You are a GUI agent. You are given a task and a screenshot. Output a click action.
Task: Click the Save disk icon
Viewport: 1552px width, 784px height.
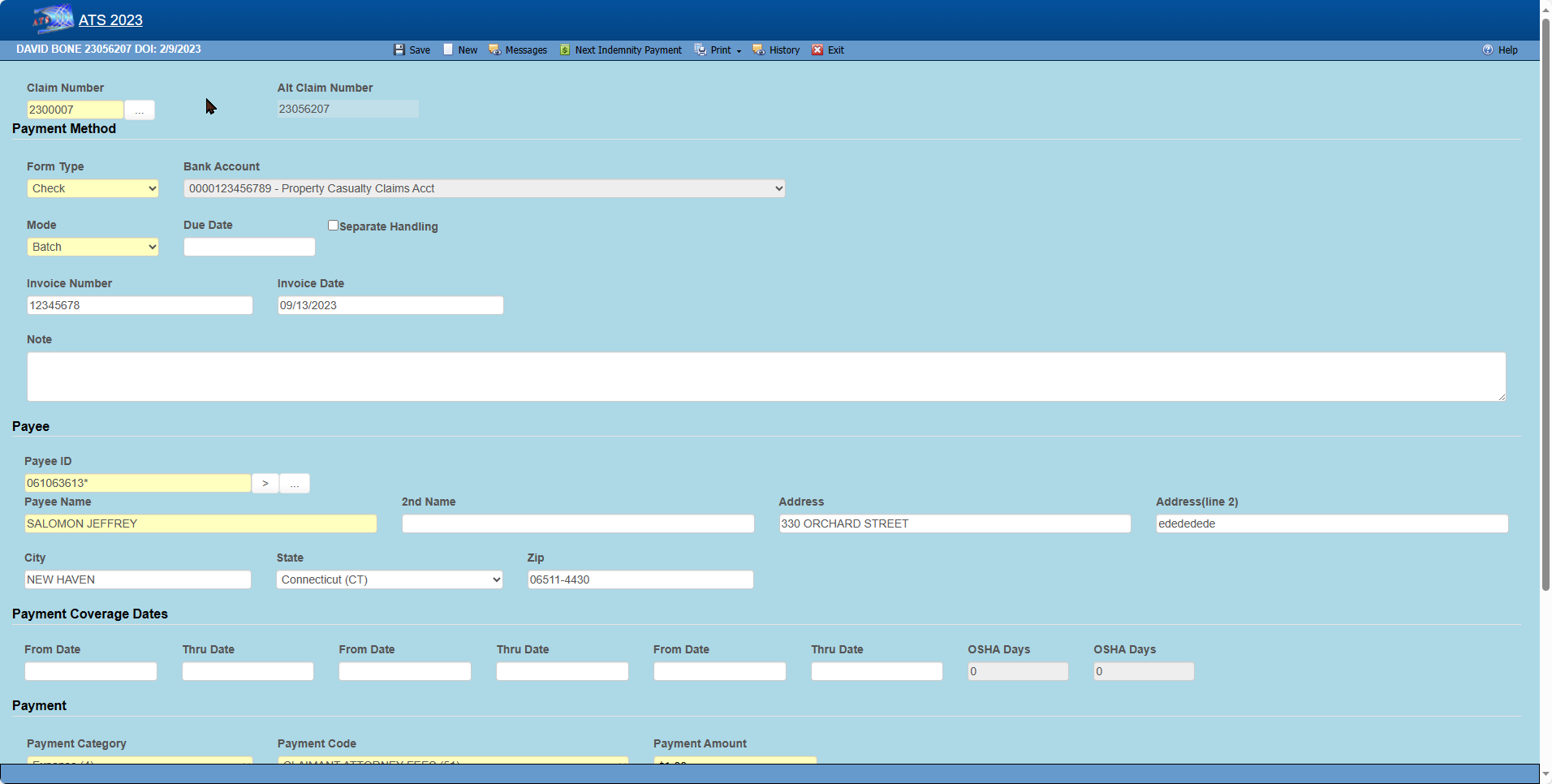point(399,50)
